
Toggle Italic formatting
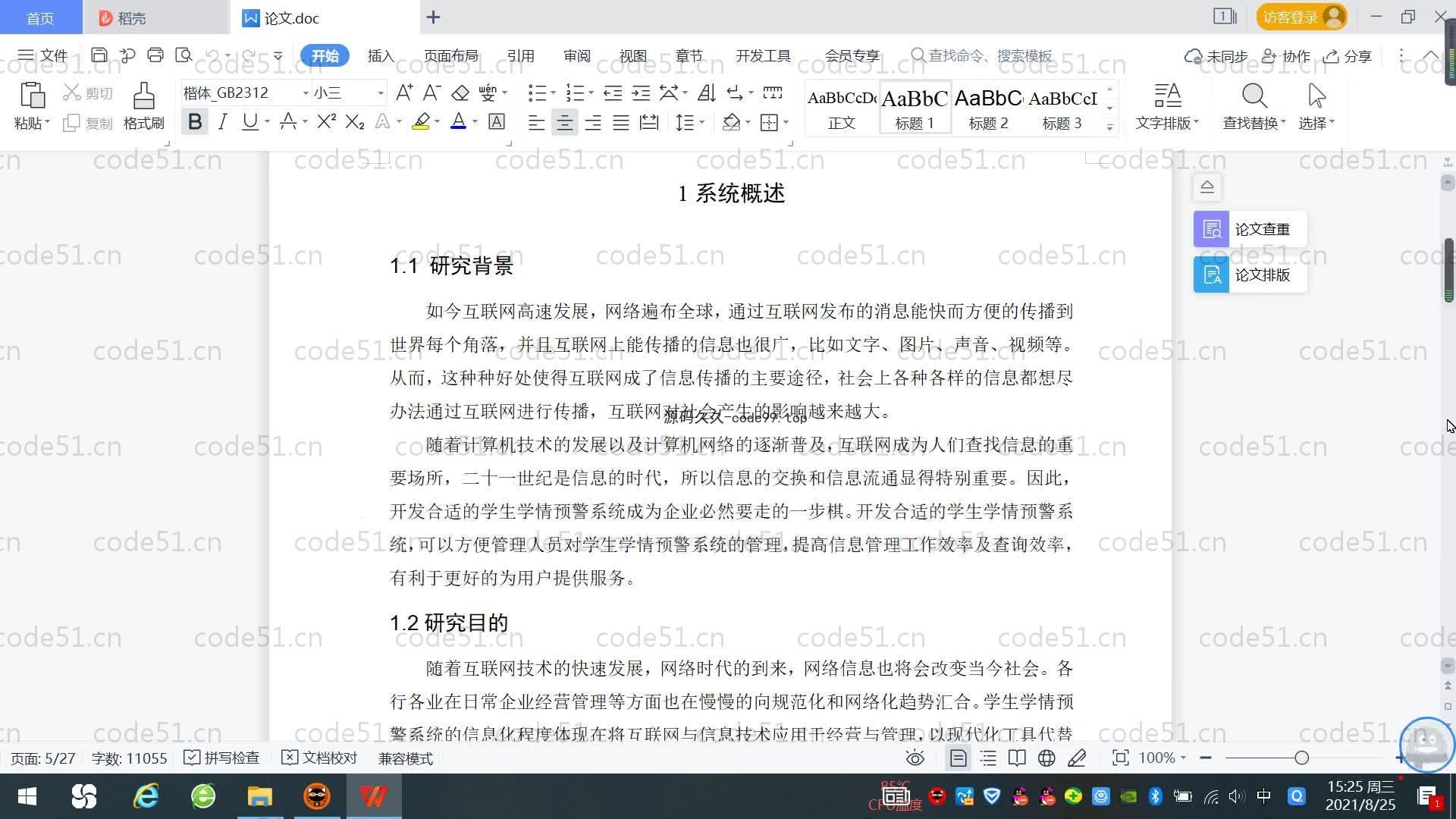(222, 121)
